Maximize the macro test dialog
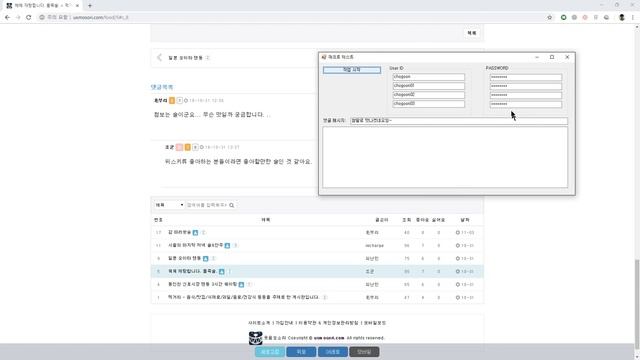 552,57
